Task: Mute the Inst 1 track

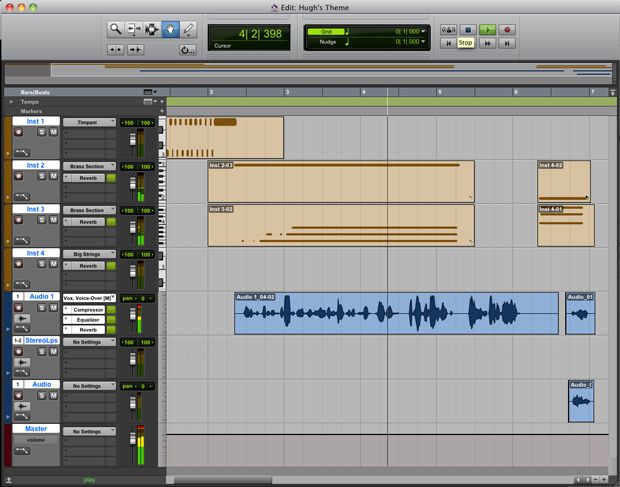Action: tap(54, 132)
